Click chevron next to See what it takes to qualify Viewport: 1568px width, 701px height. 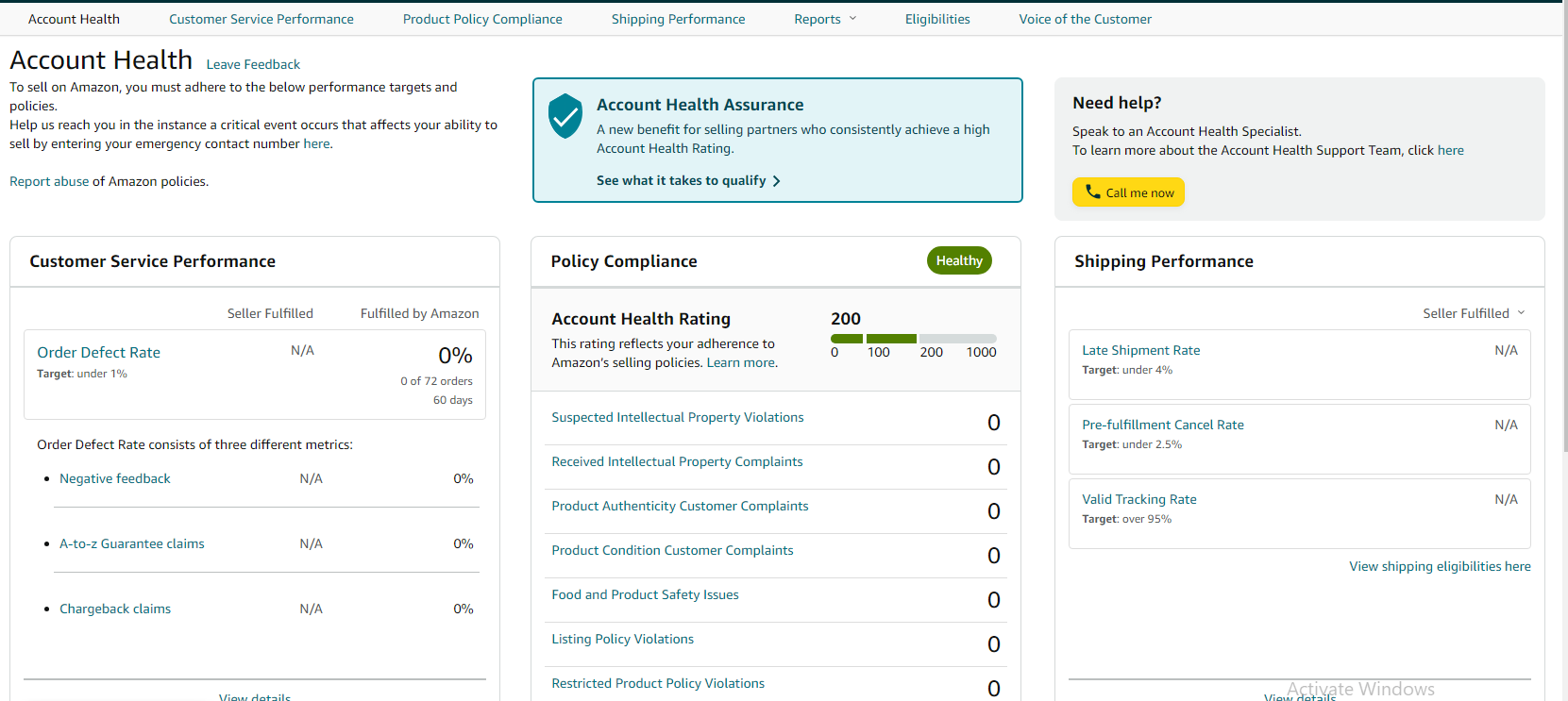pyautogui.click(x=777, y=181)
